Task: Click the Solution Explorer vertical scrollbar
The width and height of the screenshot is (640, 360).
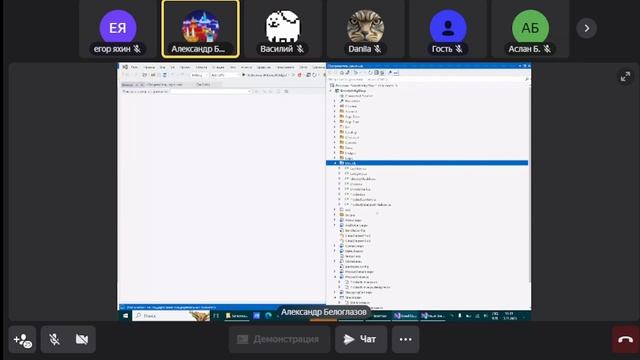Action: pyautogui.click(x=530, y=184)
